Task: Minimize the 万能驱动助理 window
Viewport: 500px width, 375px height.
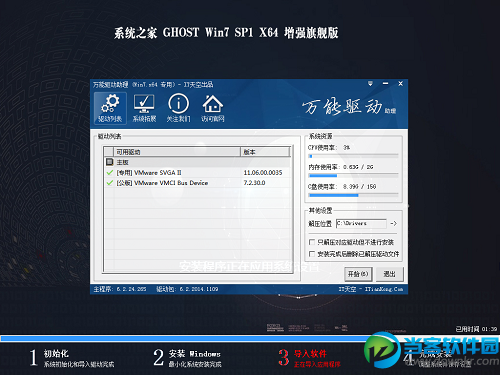Action: [x=385, y=84]
